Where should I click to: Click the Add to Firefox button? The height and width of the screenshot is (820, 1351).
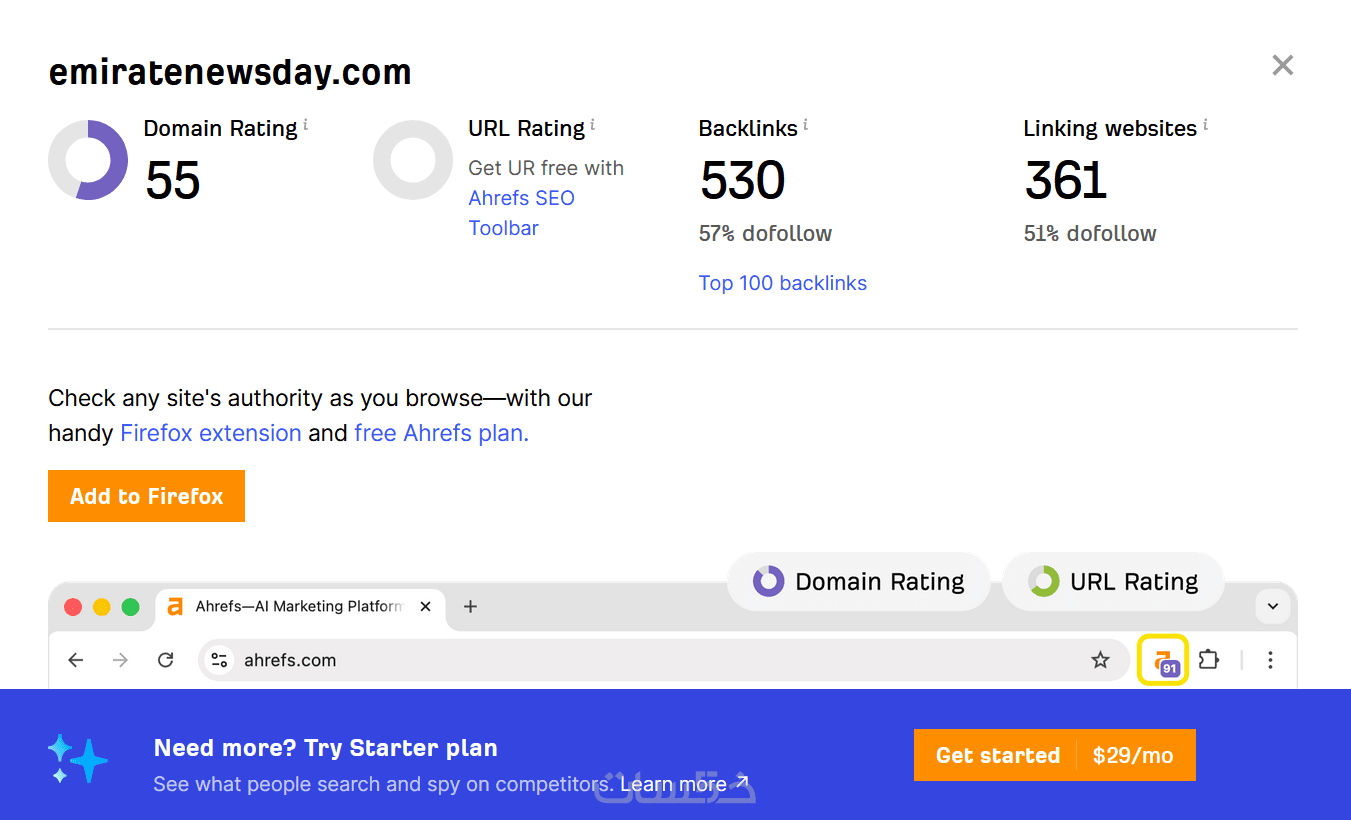pos(146,496)
